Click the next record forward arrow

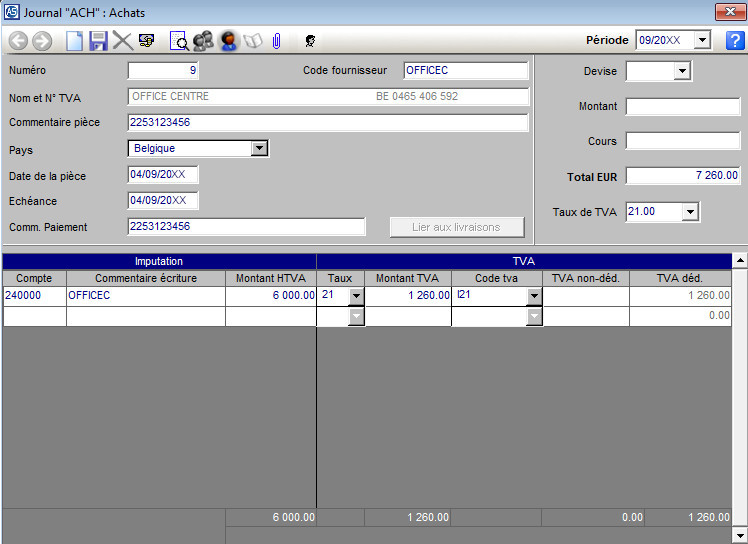click(41, 41)
